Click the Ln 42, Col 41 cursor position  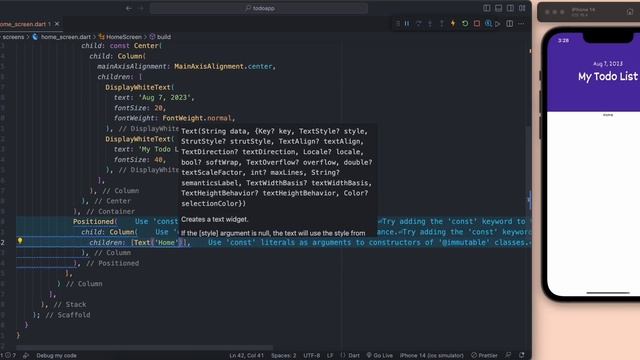tap(246, 356)
